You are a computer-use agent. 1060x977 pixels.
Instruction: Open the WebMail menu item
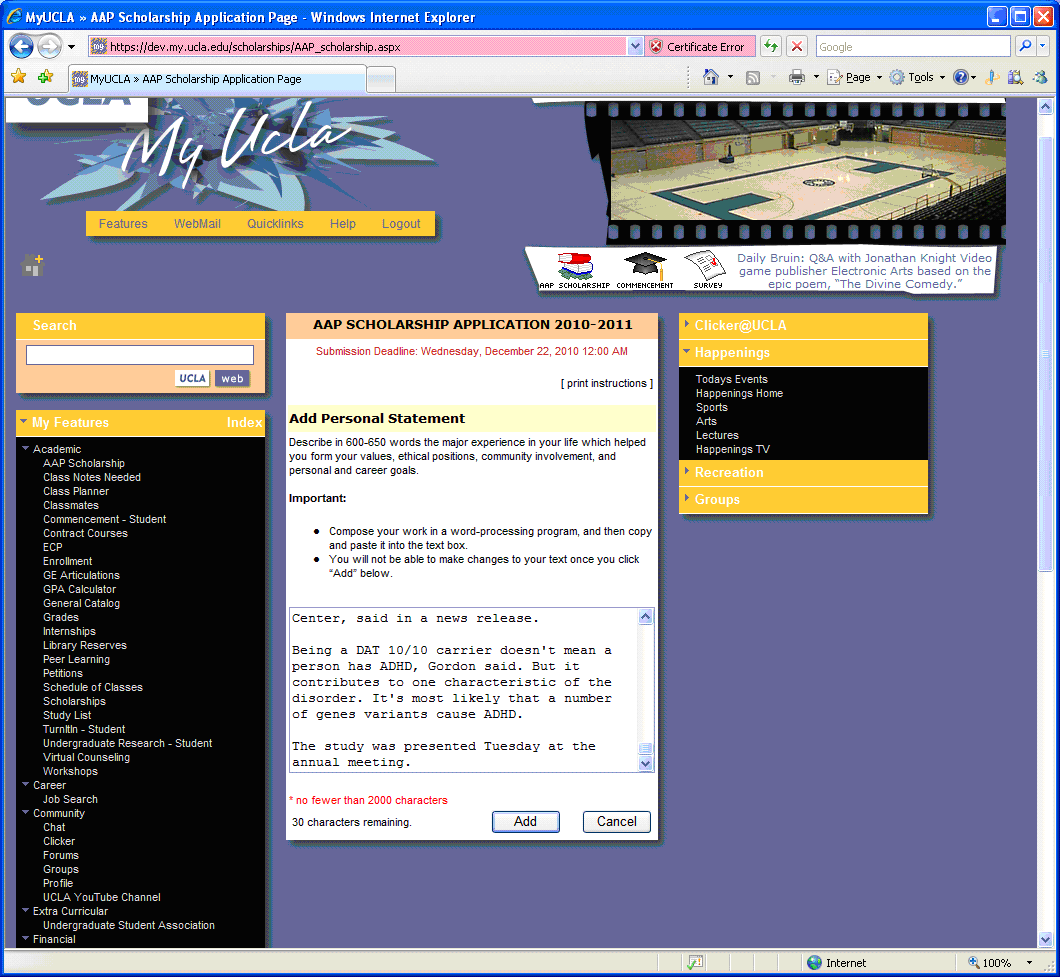point(197,224)
